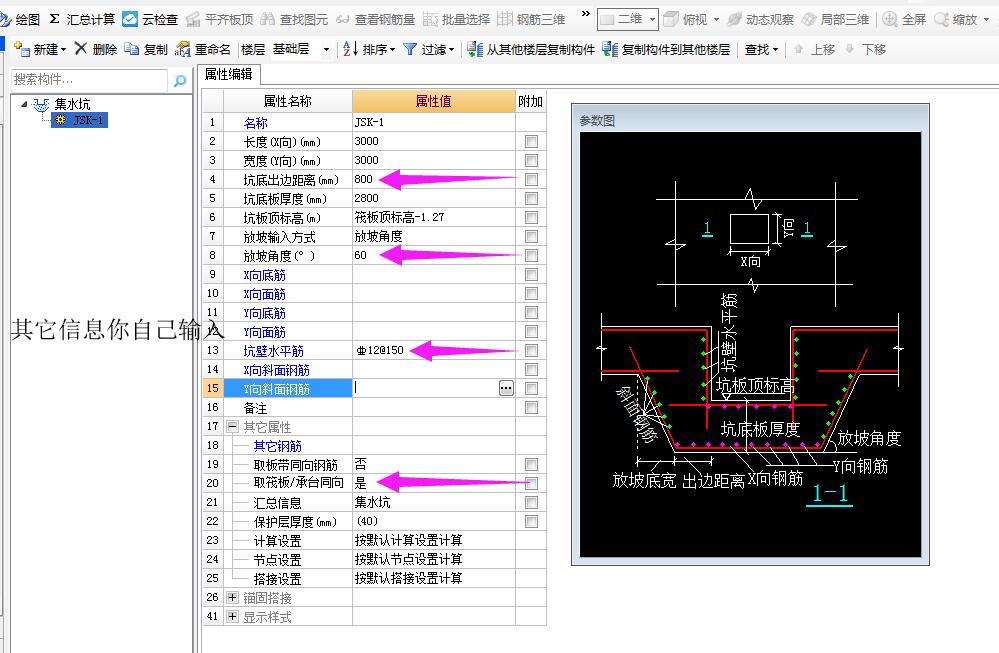
Task: Open the 新建 dropdown
Action: point(64,50)
